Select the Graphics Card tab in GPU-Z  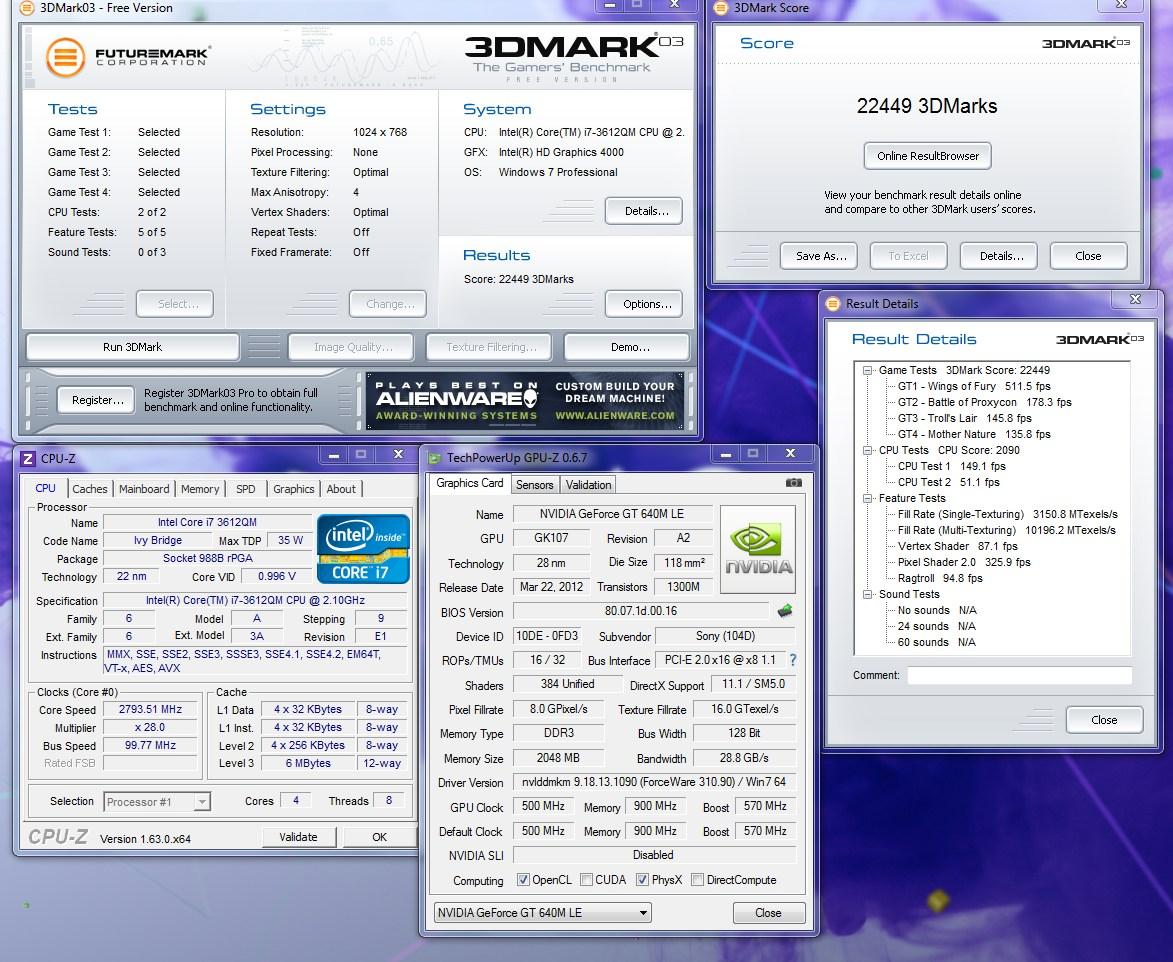(470, 483)
